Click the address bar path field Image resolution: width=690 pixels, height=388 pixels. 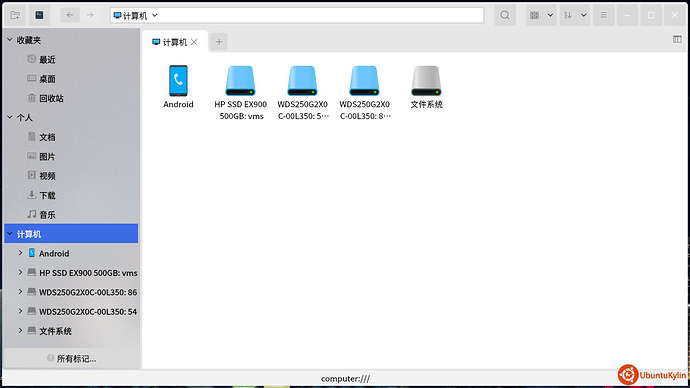[297, 15]
